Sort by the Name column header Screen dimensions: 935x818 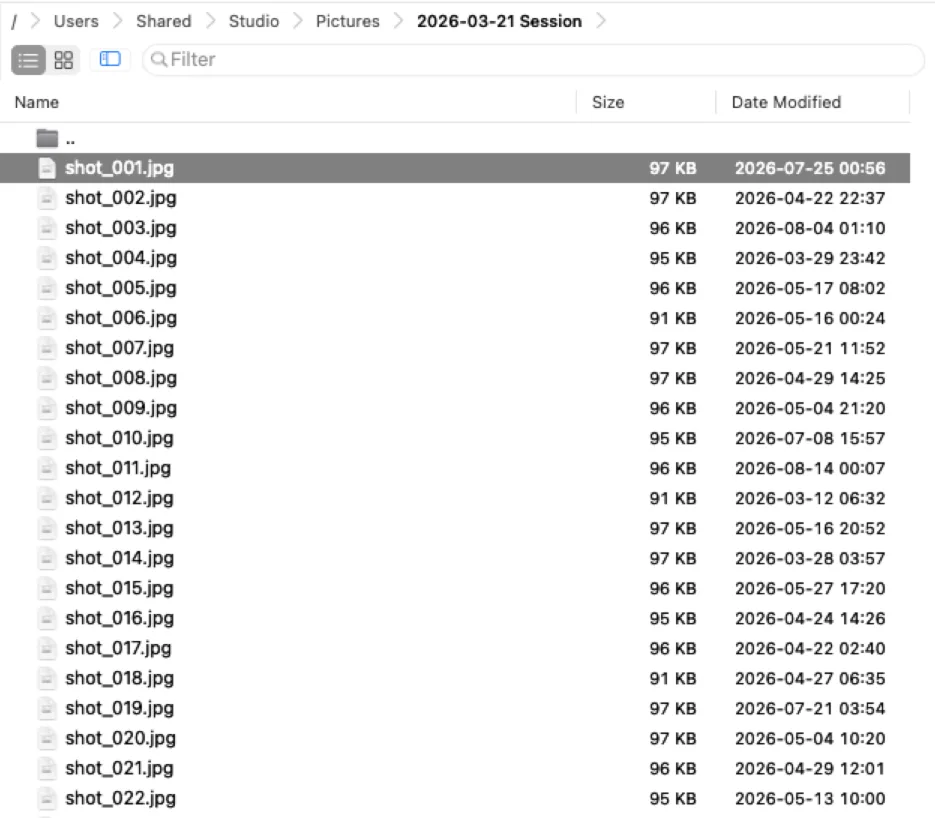pyautogui.click(x=36, y=103)
